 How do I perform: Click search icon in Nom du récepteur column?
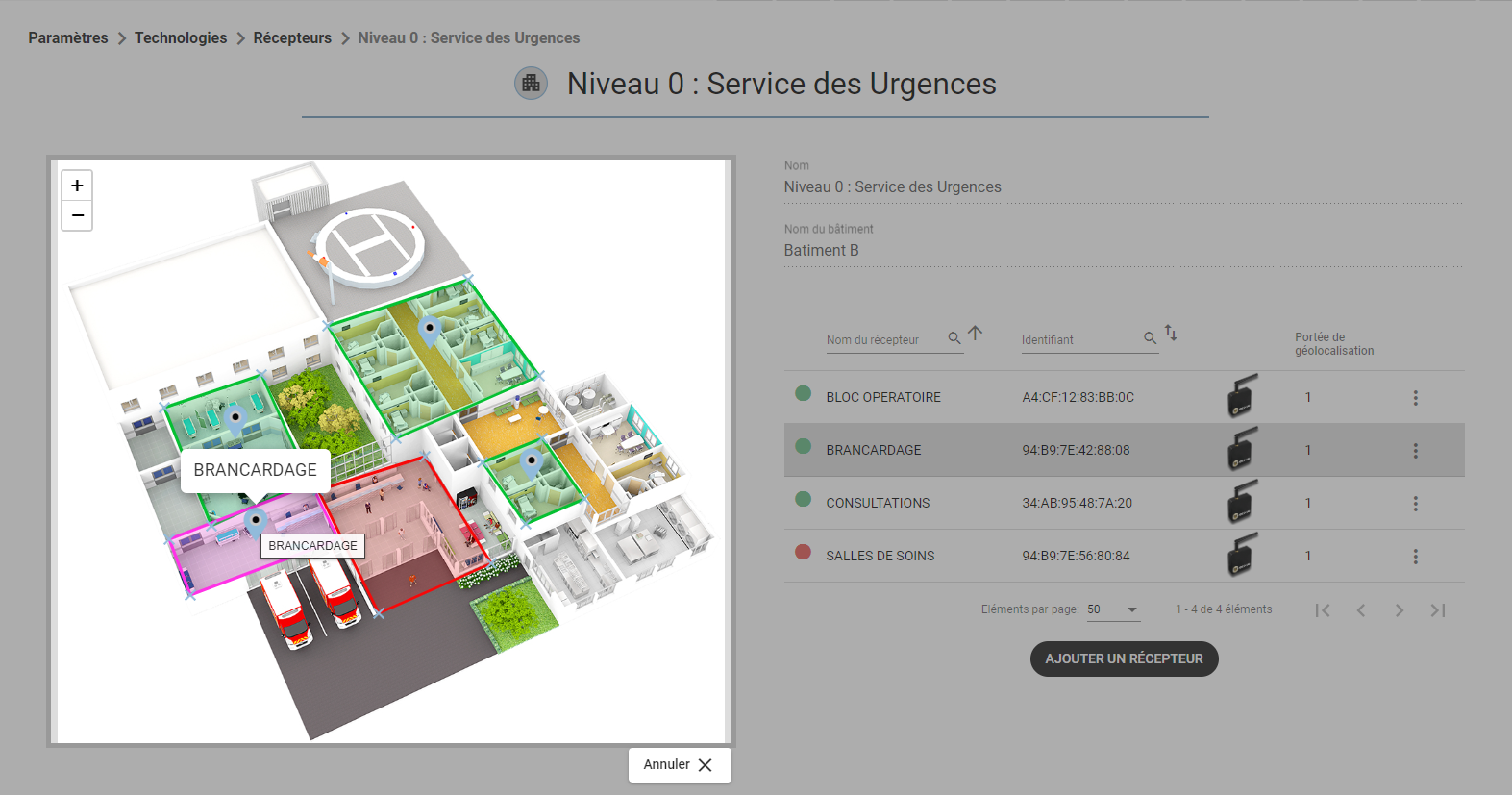(x=954, y=338)
